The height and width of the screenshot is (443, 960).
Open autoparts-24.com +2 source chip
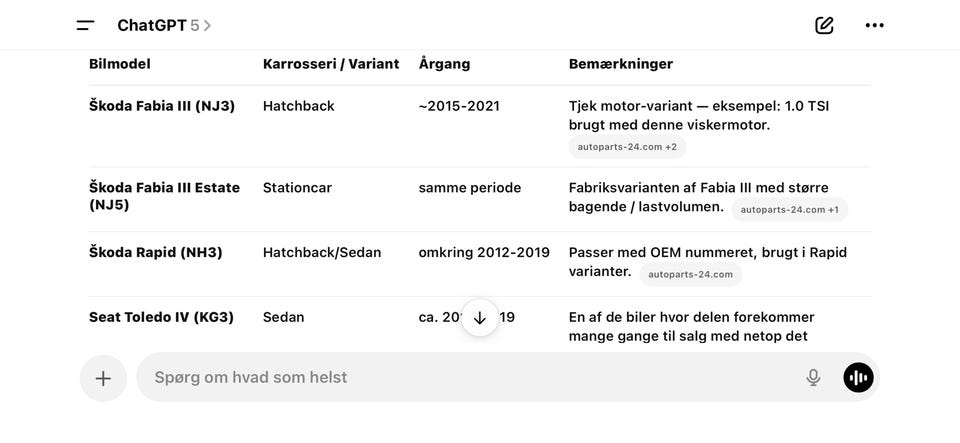[x=627, y=147]
